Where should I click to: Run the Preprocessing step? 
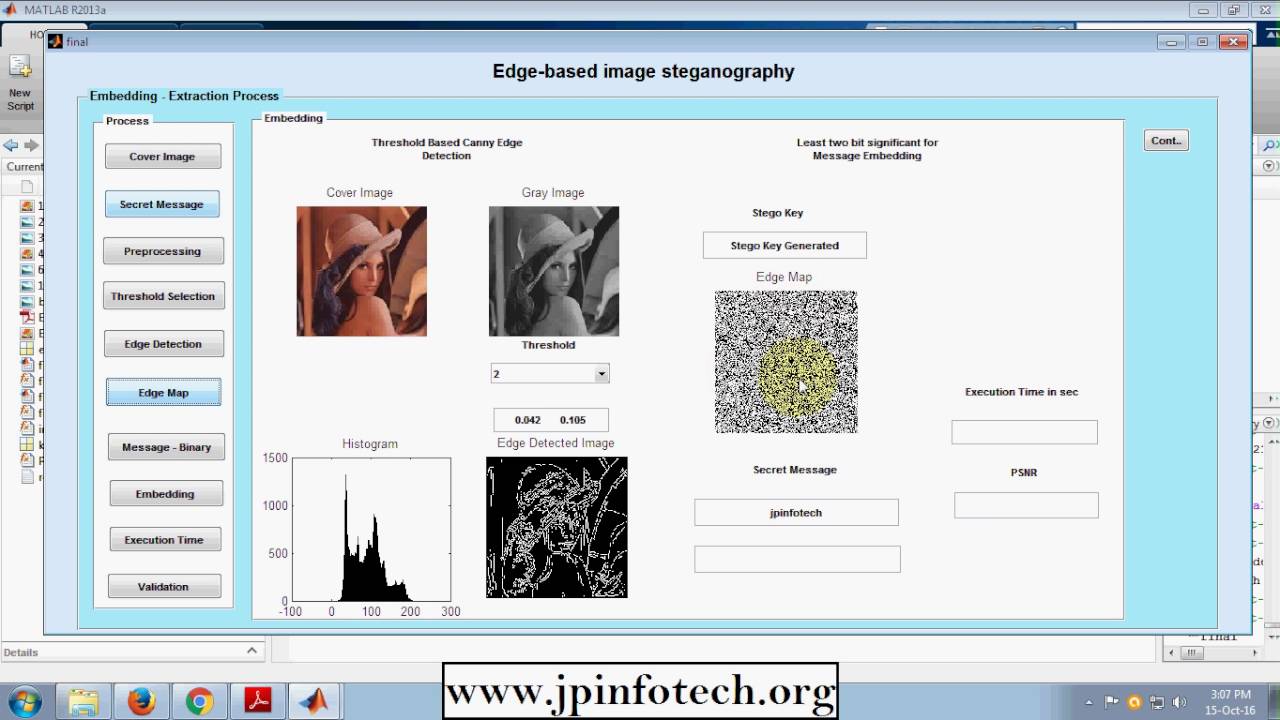coord(163,251)
